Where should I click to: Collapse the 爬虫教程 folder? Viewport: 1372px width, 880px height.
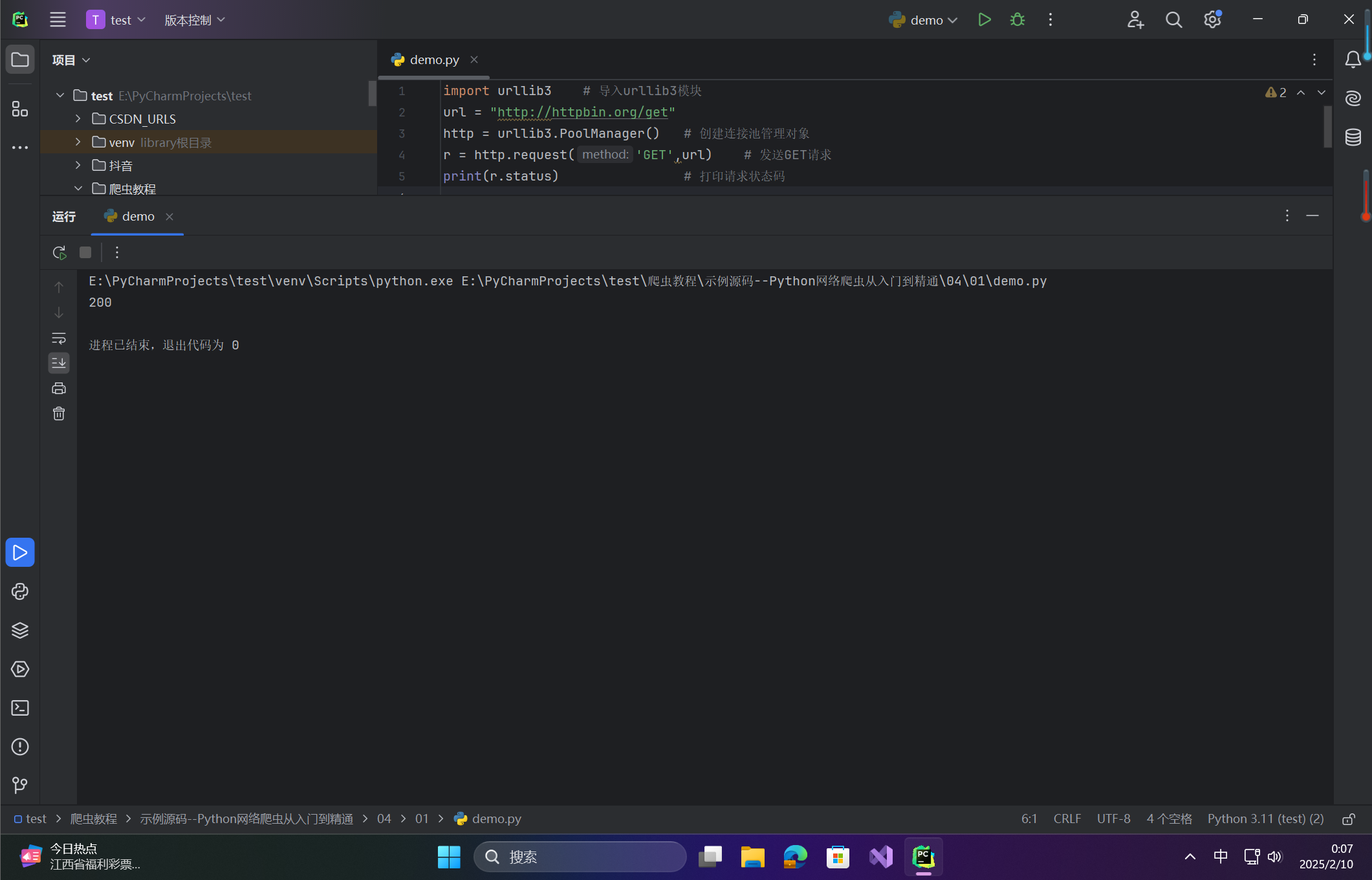pyautogui.click(x=78, y=189)
